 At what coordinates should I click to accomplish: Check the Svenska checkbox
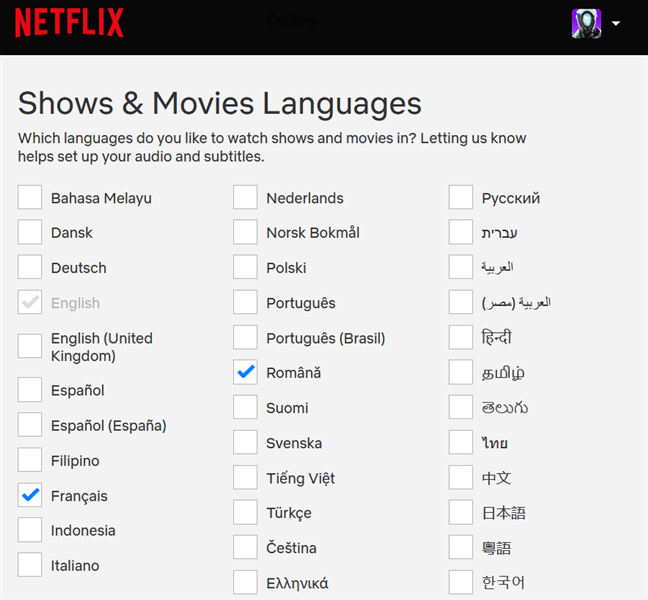[245, 442]
